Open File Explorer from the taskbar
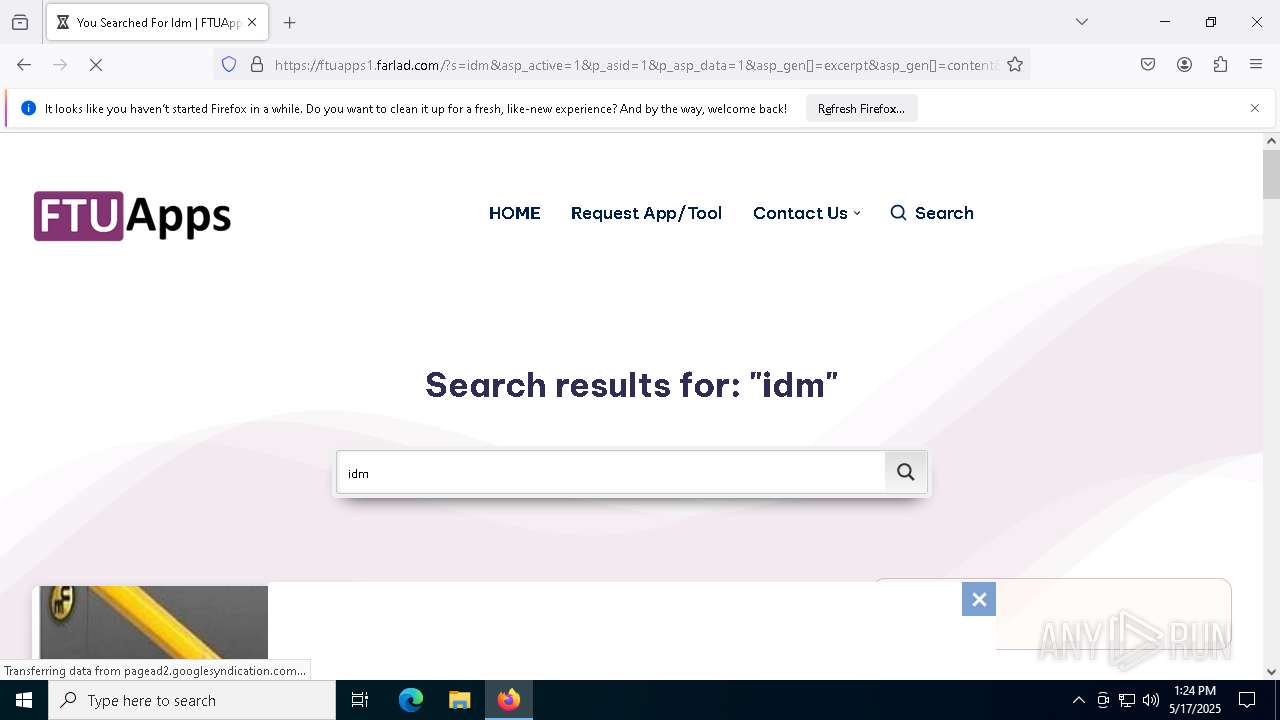Image resolution: width=1280 pixels, height=720 pixels. 459,700
